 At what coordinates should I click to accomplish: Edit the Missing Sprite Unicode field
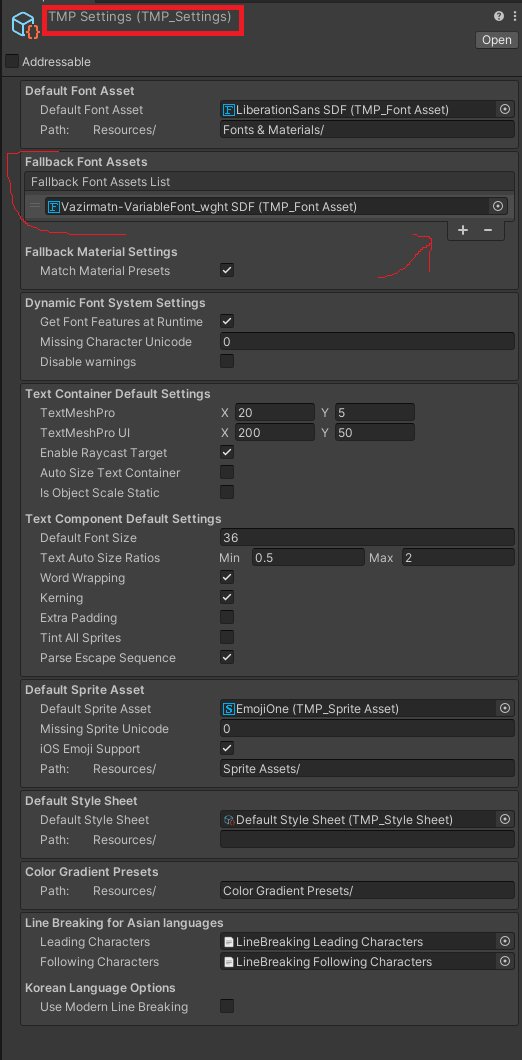click(x=367, y=729)
